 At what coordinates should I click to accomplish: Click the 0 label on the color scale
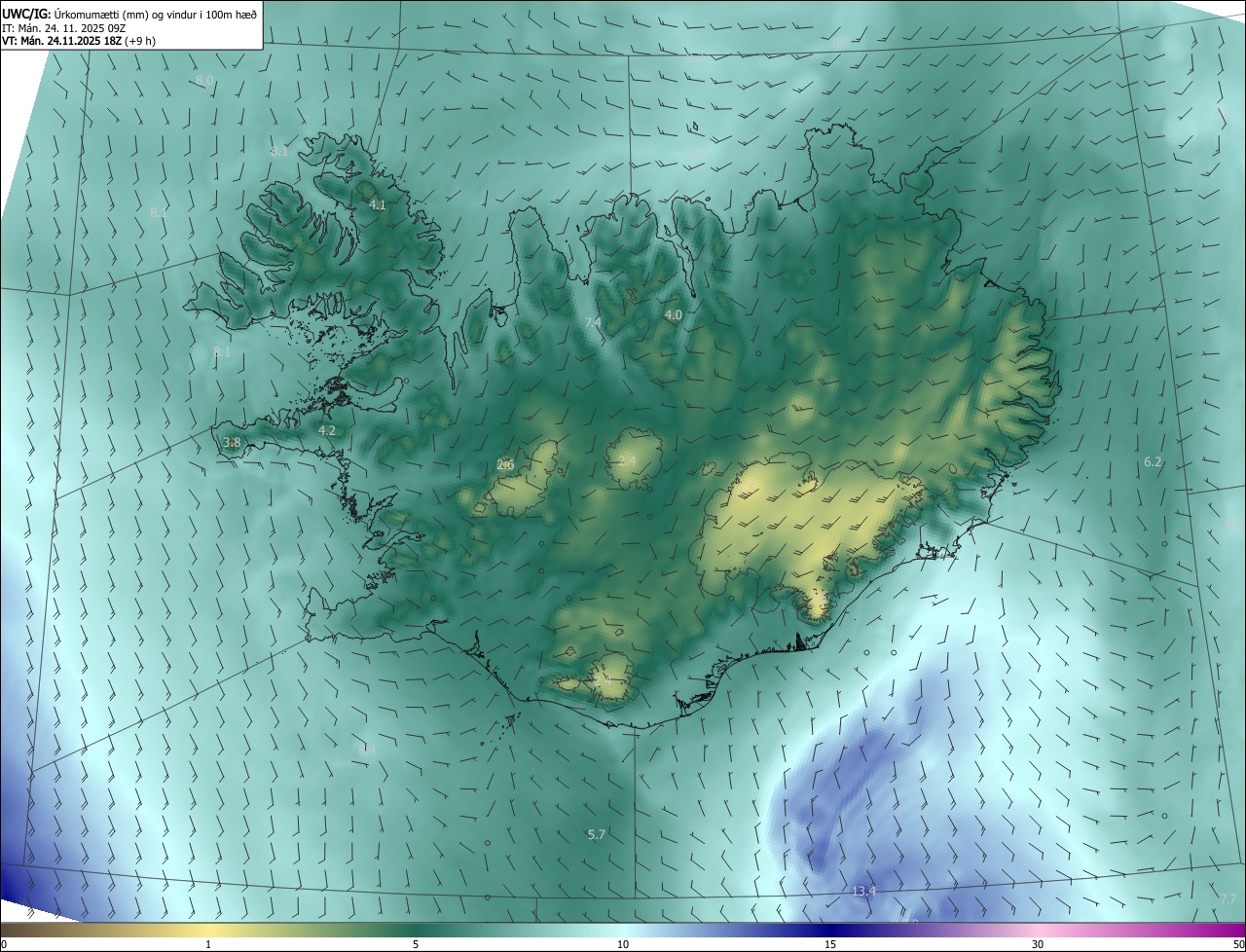coord(4,944)
